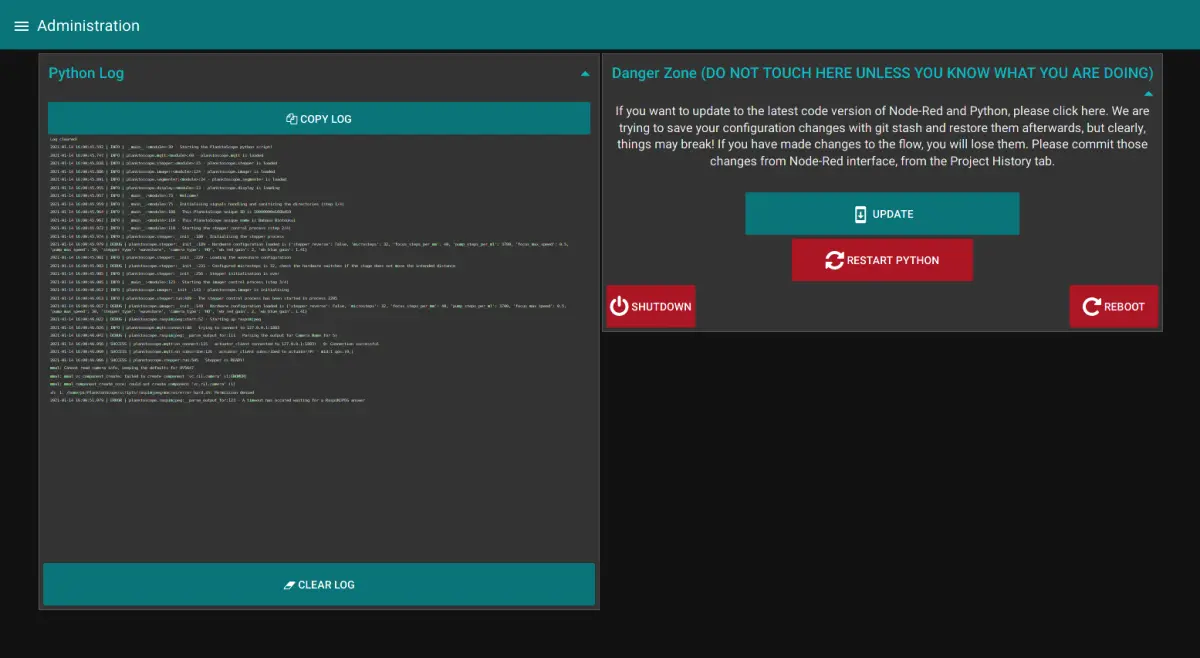Collapse the Danger Zone panel arrow
This screenshot has width=1200, height=658.
click(1148, 93)
